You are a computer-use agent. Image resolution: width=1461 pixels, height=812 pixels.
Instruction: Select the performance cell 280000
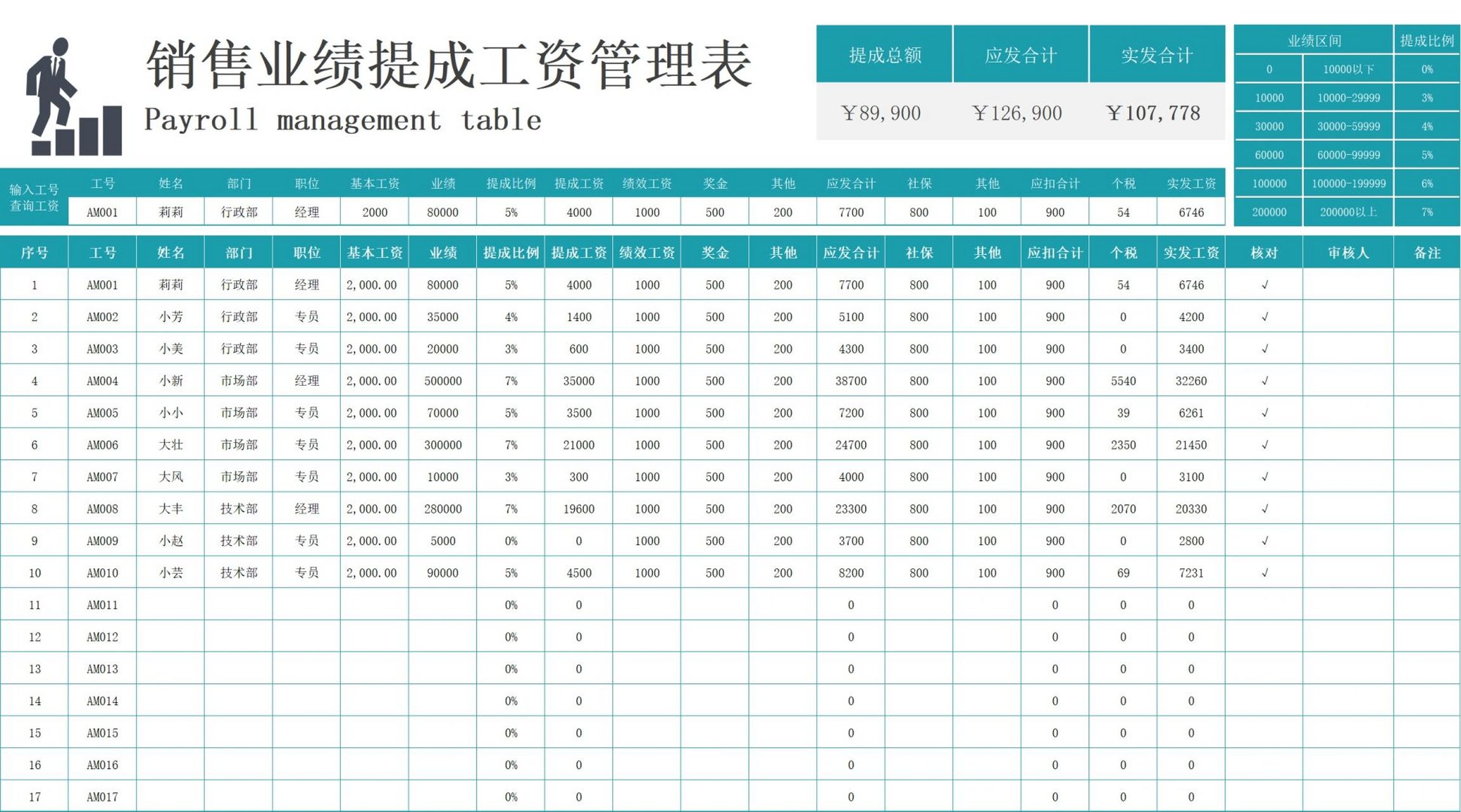(x=442, y=509)
